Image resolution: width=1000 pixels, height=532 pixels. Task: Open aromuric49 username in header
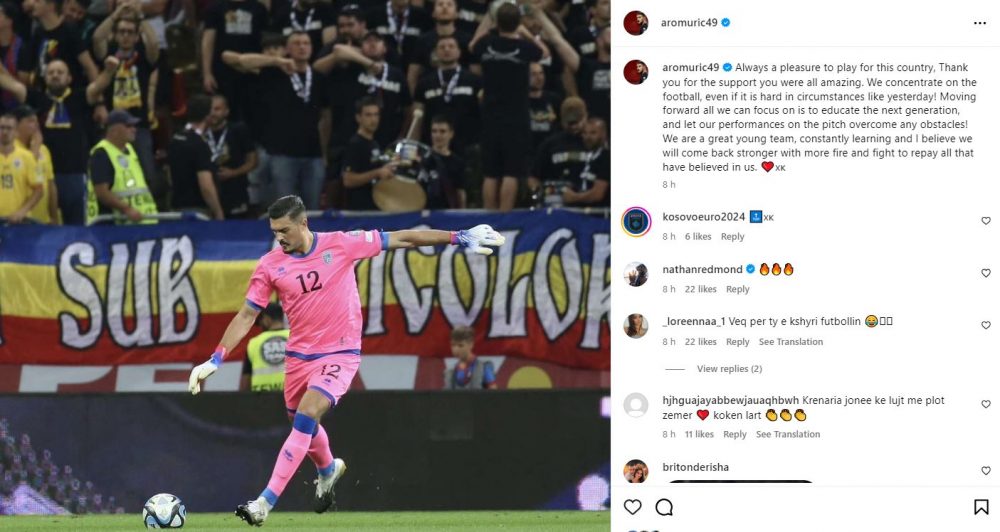pos(689,22)
